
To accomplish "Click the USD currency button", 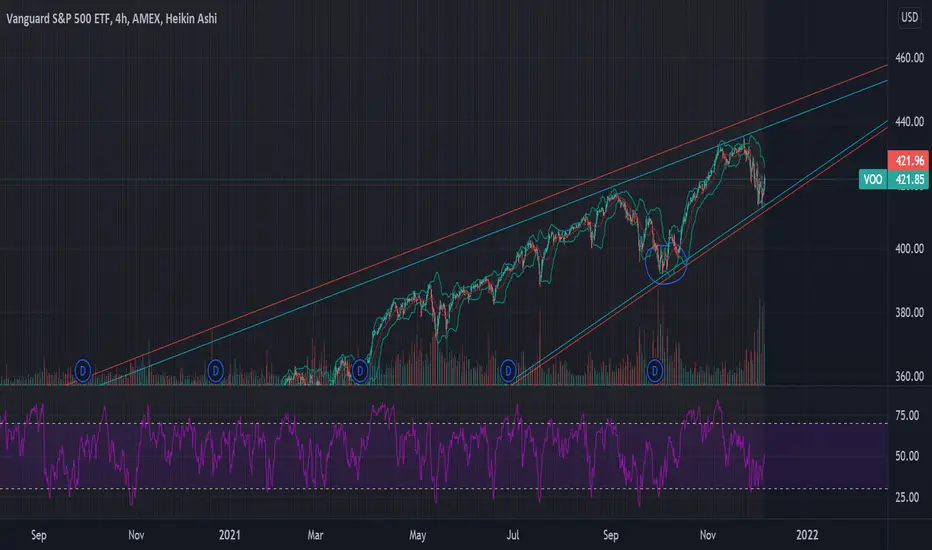I will pos(909,17).
